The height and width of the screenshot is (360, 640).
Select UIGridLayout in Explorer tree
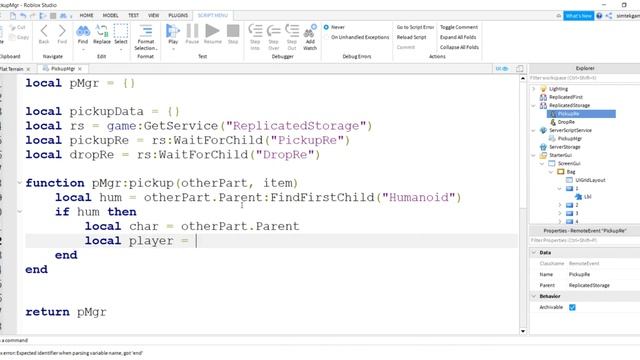click(x=590, y=180)
